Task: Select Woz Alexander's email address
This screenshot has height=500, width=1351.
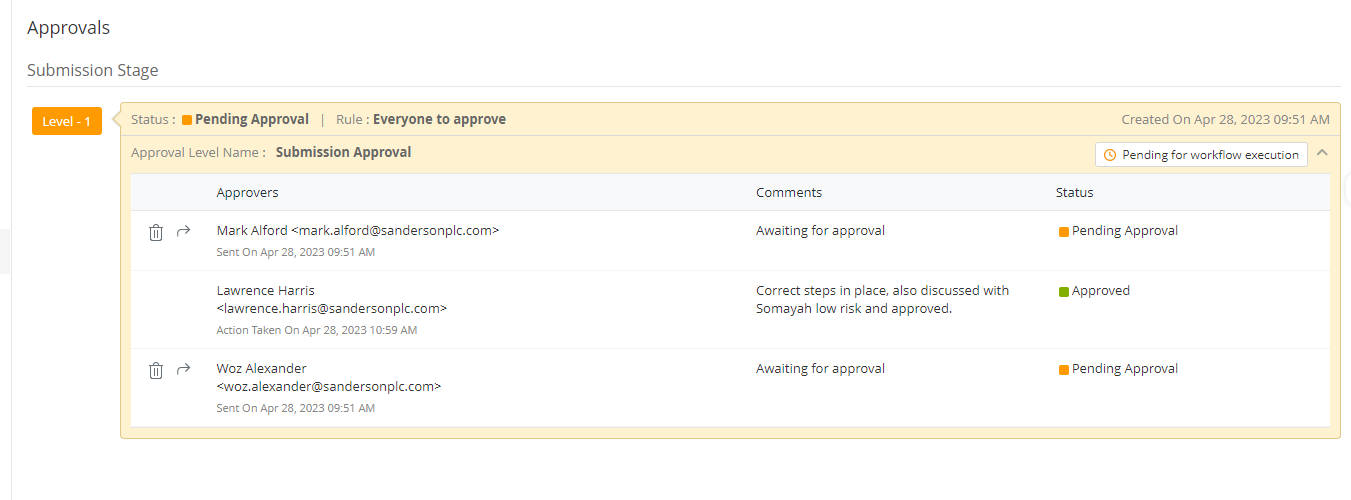Action: click(329, 386)
